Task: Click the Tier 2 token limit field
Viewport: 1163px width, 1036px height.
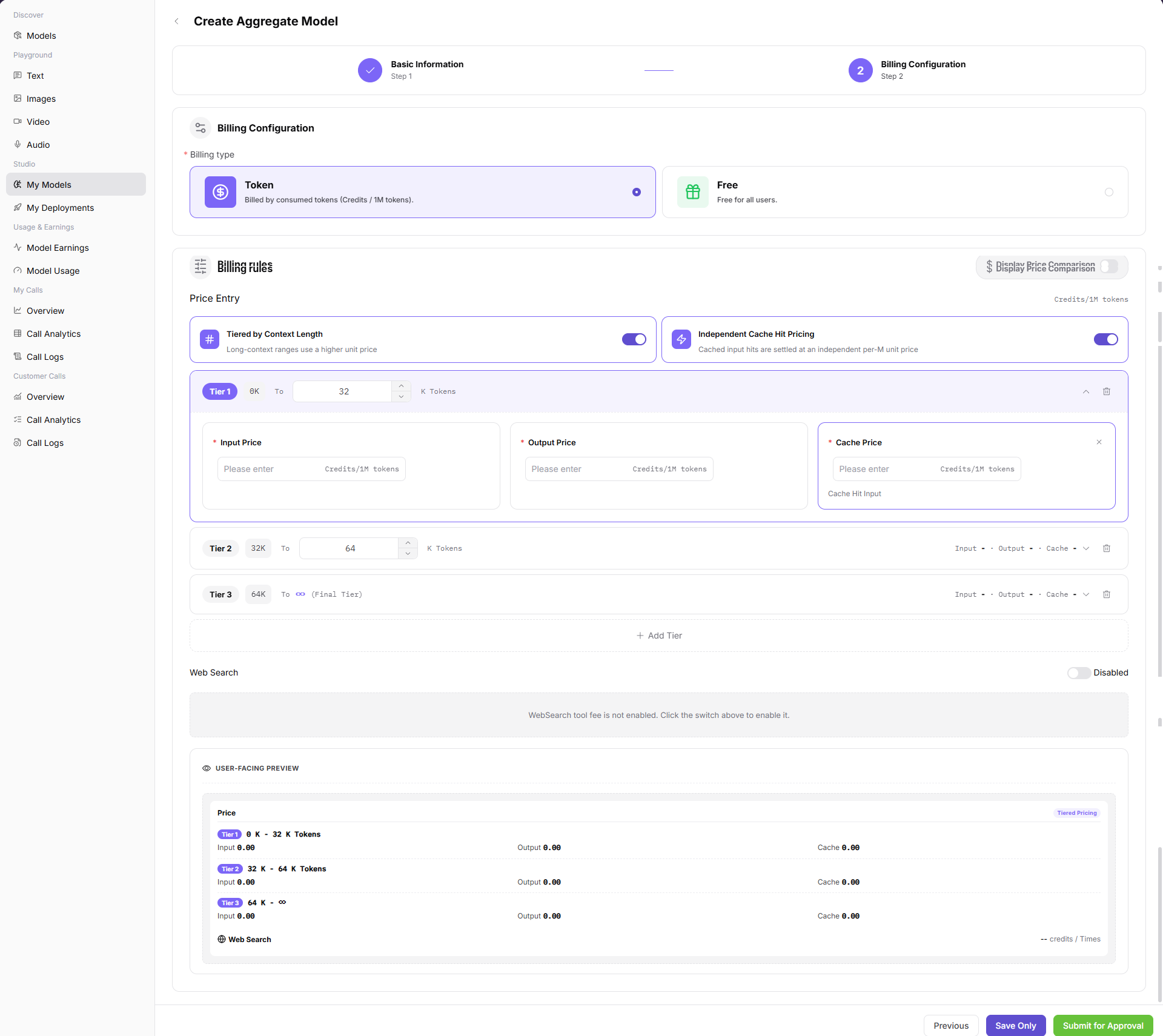Action: click(x=350, y=548)
